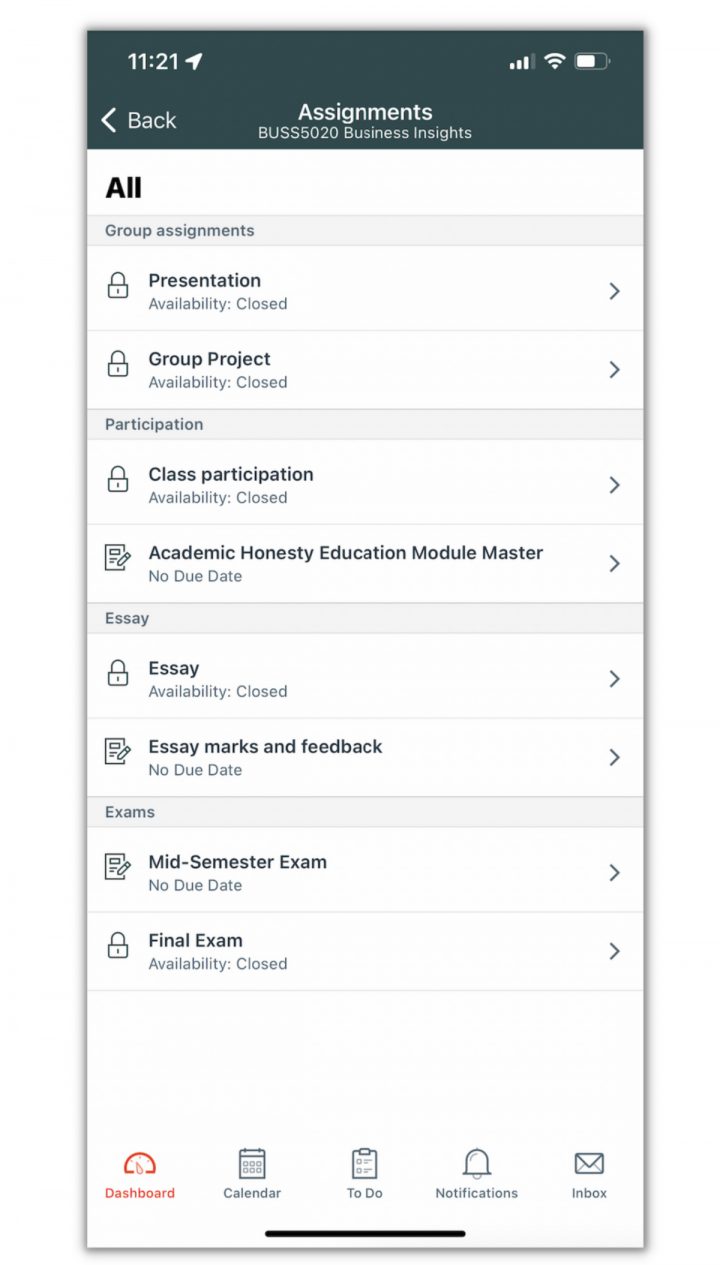Expand the Group Project row chevron
Viewport: 720px width, 1265px height.
[614, 370]
